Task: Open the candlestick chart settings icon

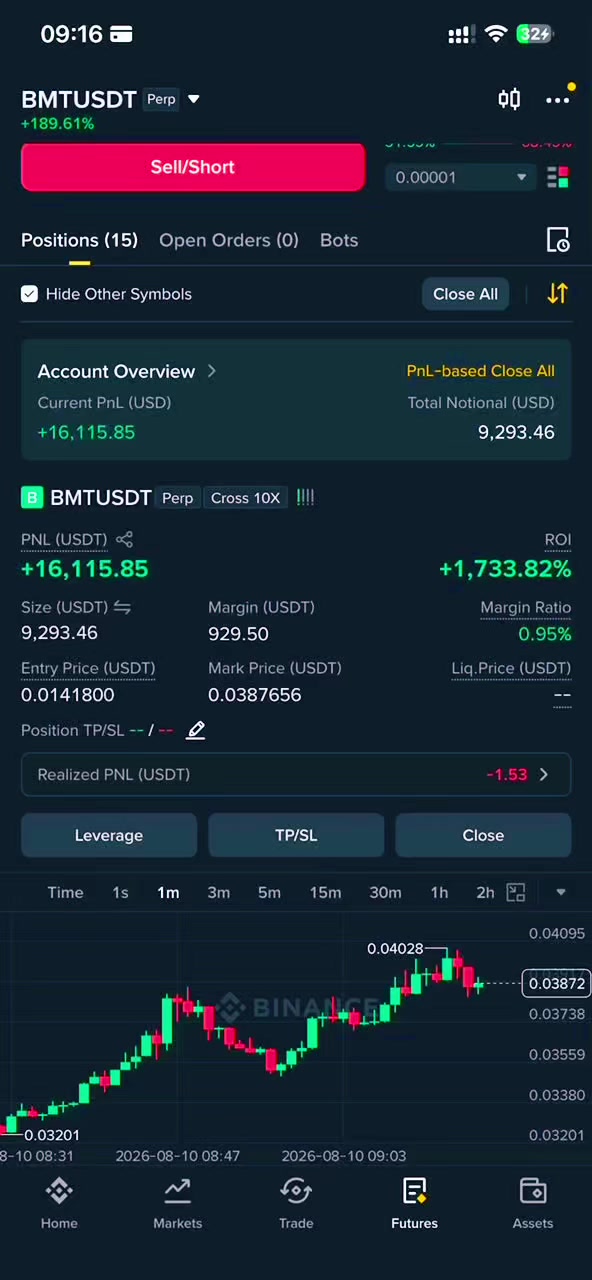Action: pos(509,99)
